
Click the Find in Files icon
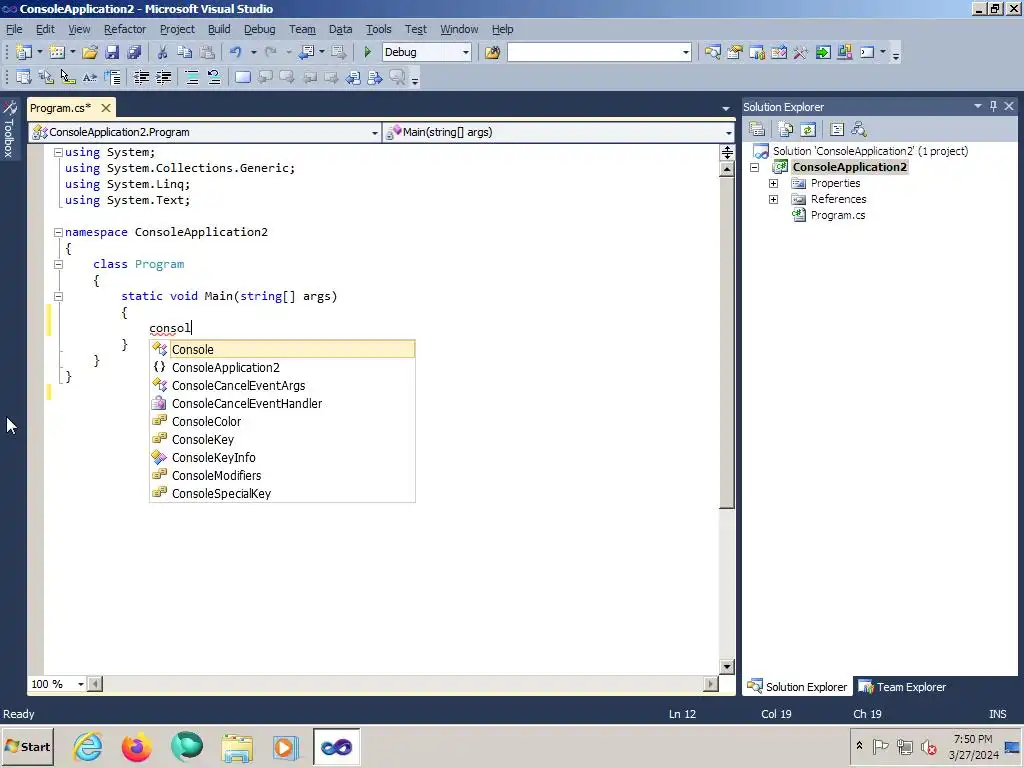click(492, 52)
